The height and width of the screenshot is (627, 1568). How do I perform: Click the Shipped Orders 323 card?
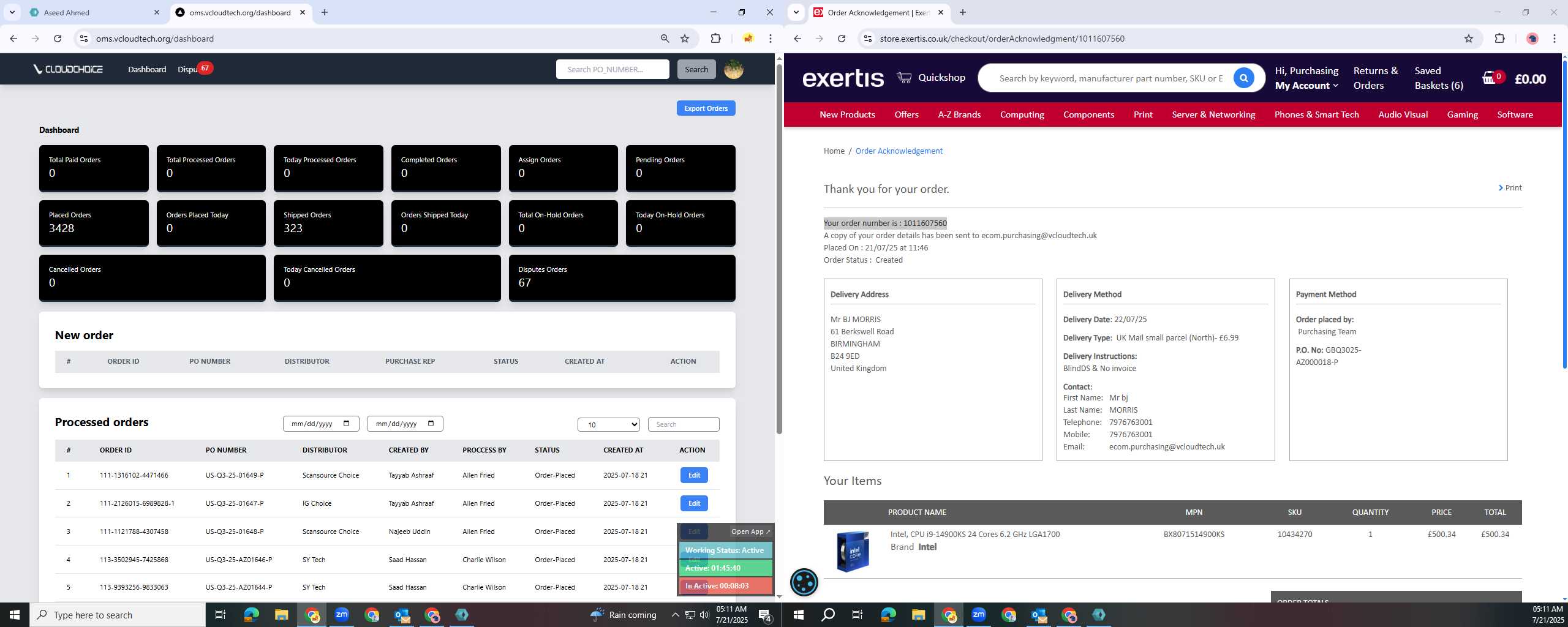328,223
